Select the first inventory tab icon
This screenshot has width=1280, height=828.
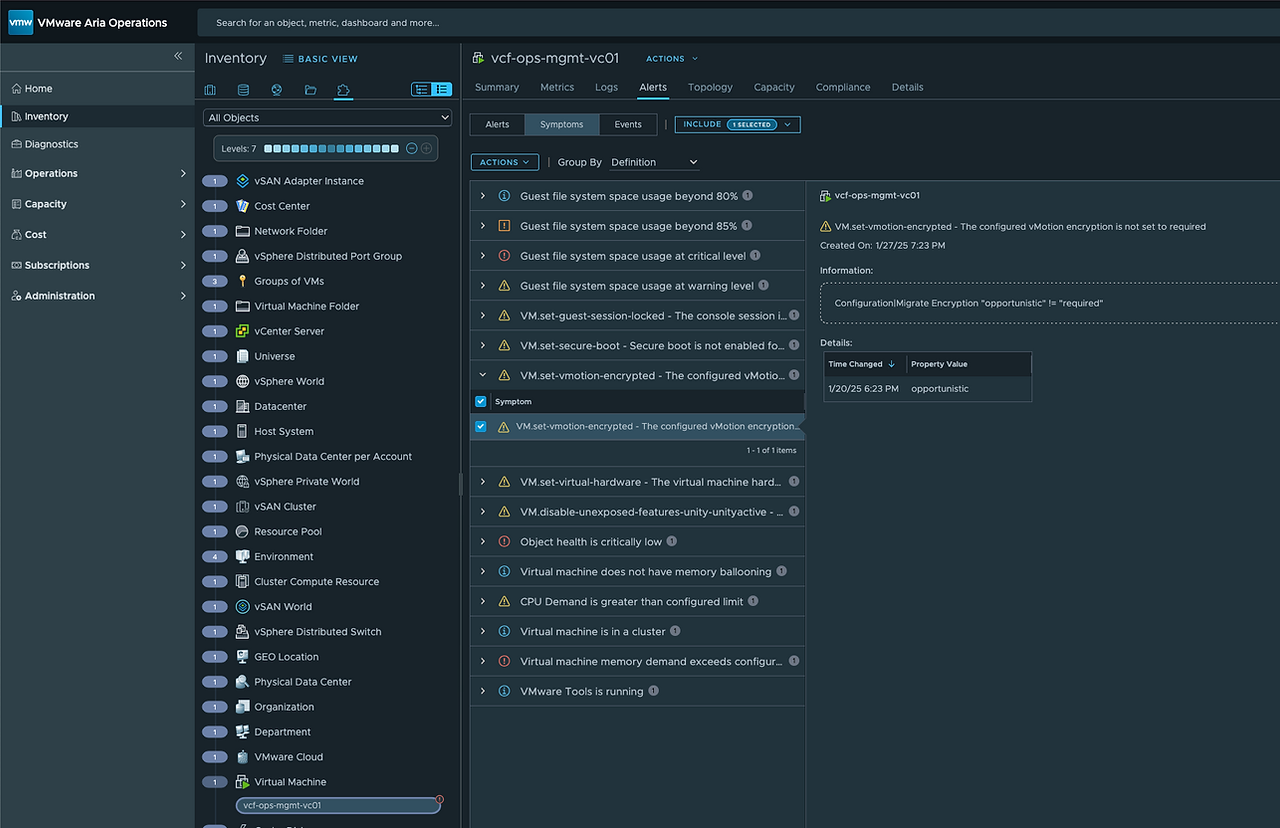click(211, 90)
